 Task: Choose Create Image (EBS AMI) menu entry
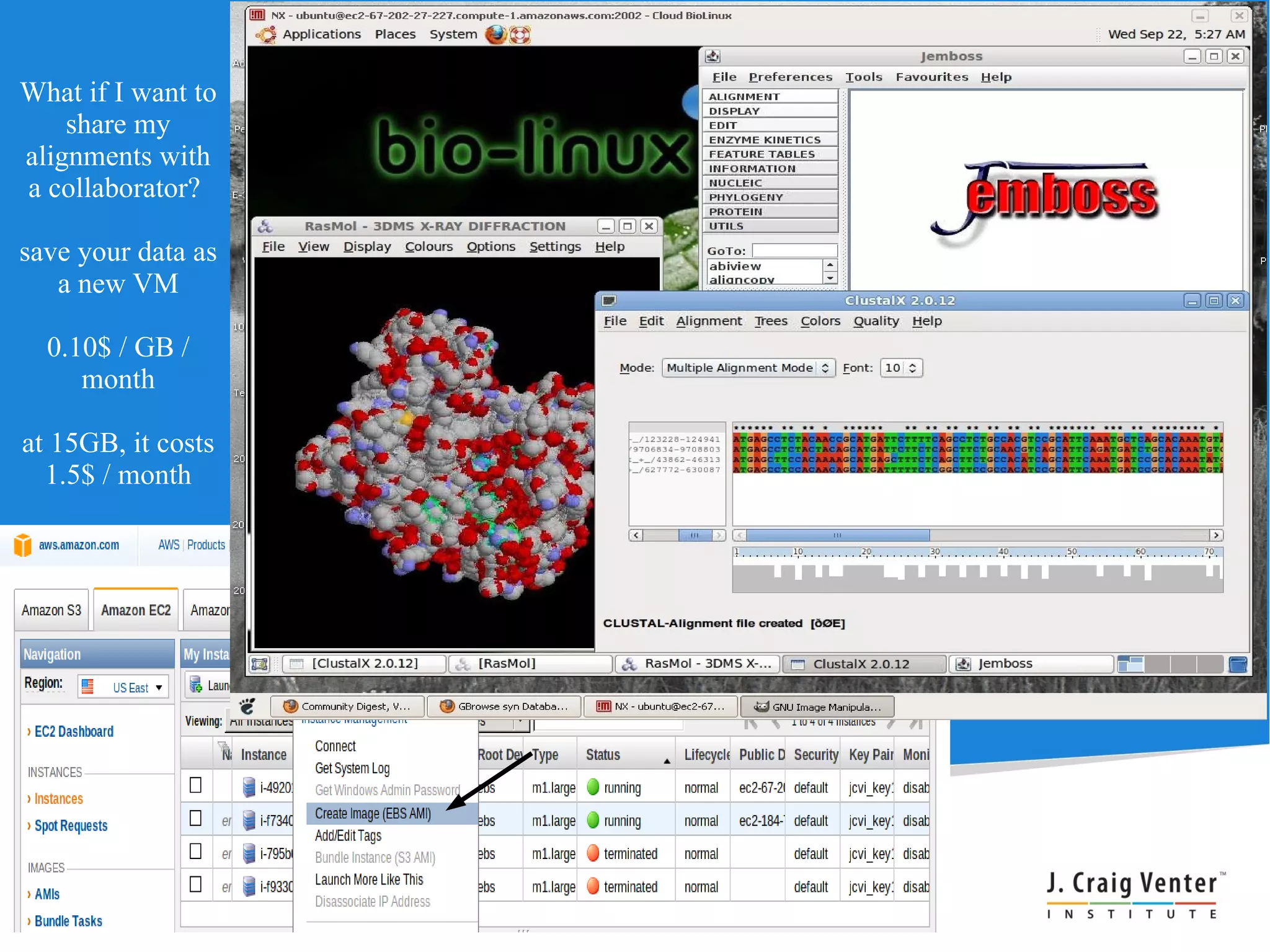[x=373, y=814]
